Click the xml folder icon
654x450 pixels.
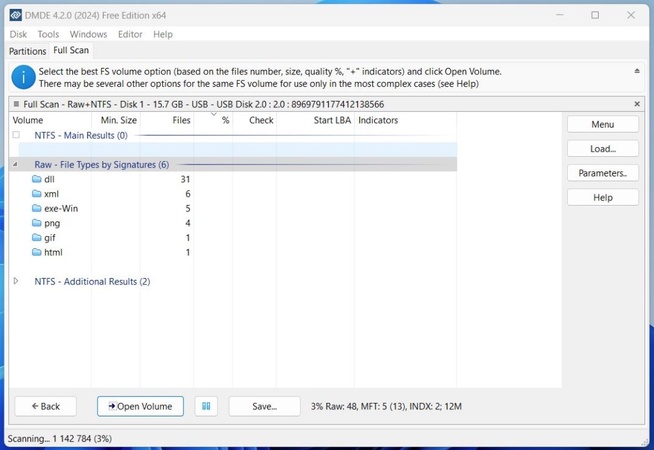point(37,194)
